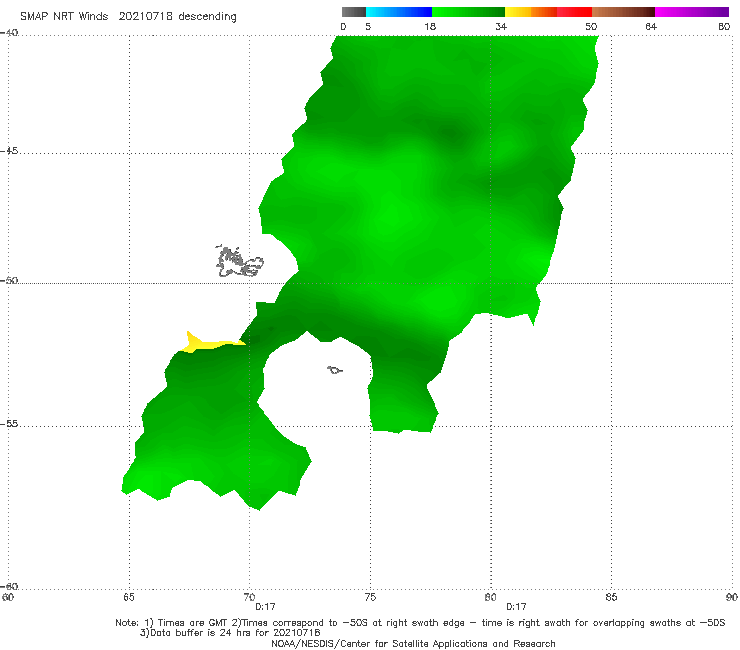
Task: Click the dark green wind patch near 45S 78E
Action: pyautogui.click(x=452, y=135)
